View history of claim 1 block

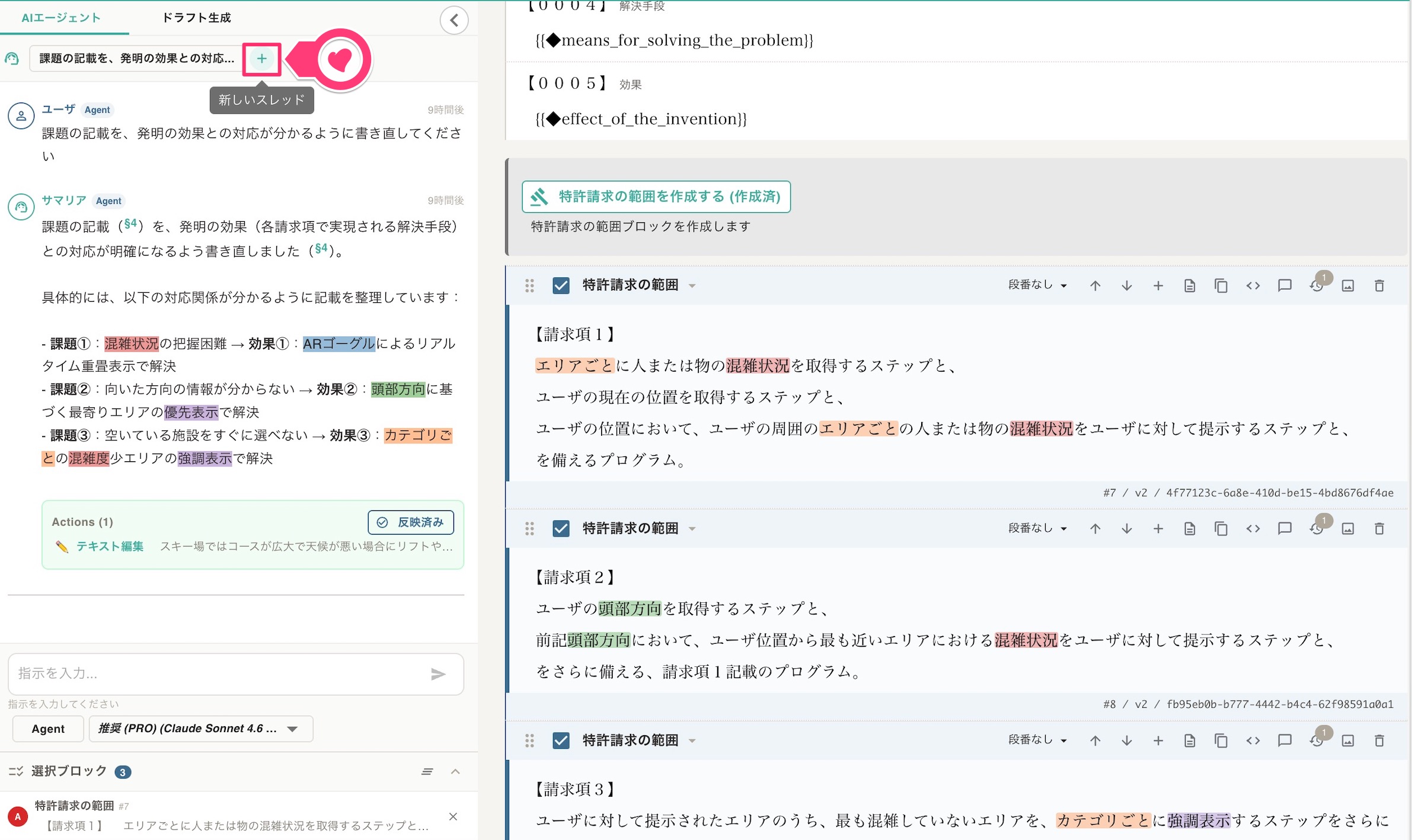click(1317, 286)
